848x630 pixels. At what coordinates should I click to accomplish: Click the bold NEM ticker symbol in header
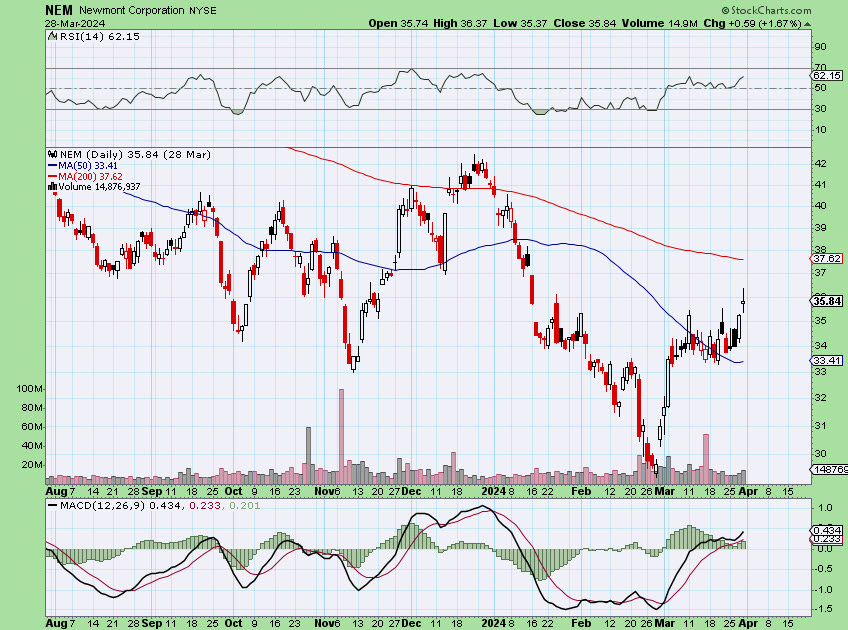59,10
